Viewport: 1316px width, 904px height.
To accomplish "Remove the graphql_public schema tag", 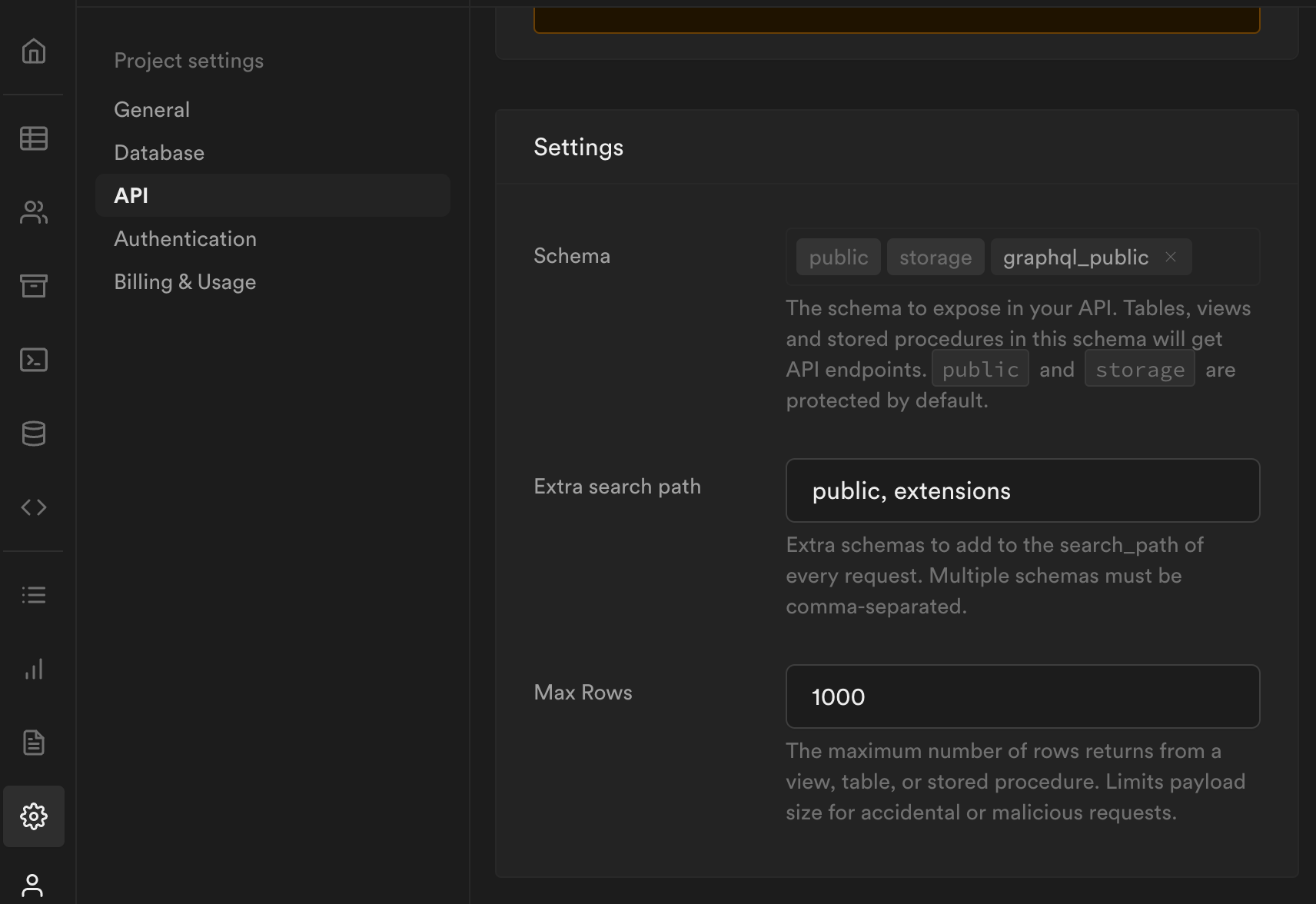I will point(1171,258).
